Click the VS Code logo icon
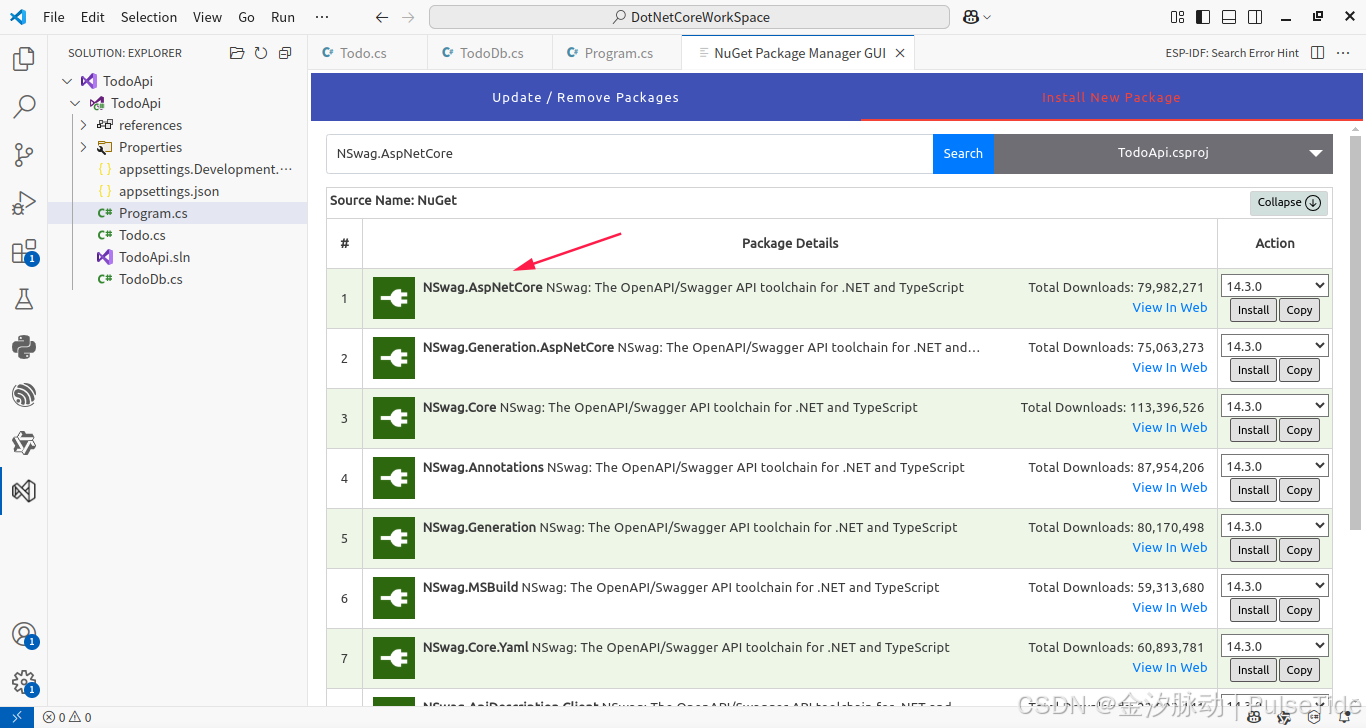The image size is (1366, 728). 20,17
